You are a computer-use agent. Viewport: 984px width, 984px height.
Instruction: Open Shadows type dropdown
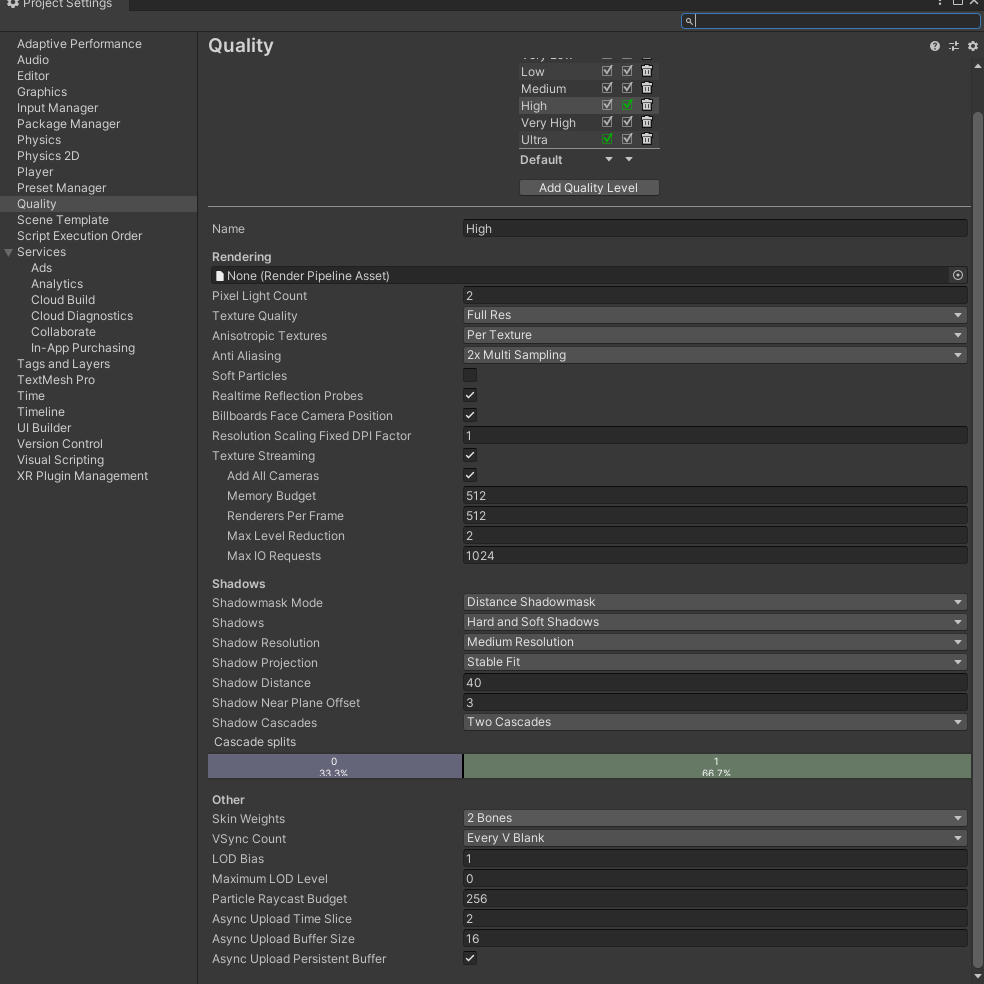[715, 623]
